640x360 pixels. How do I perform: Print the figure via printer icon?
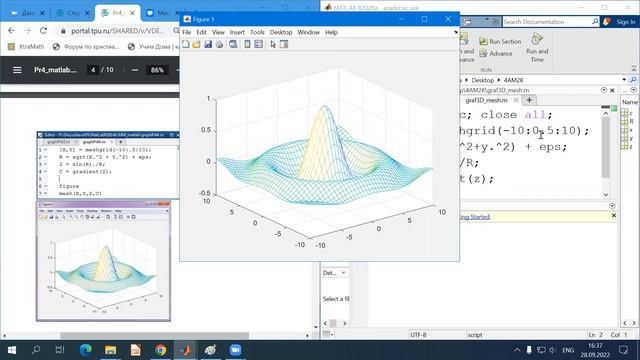220,44
